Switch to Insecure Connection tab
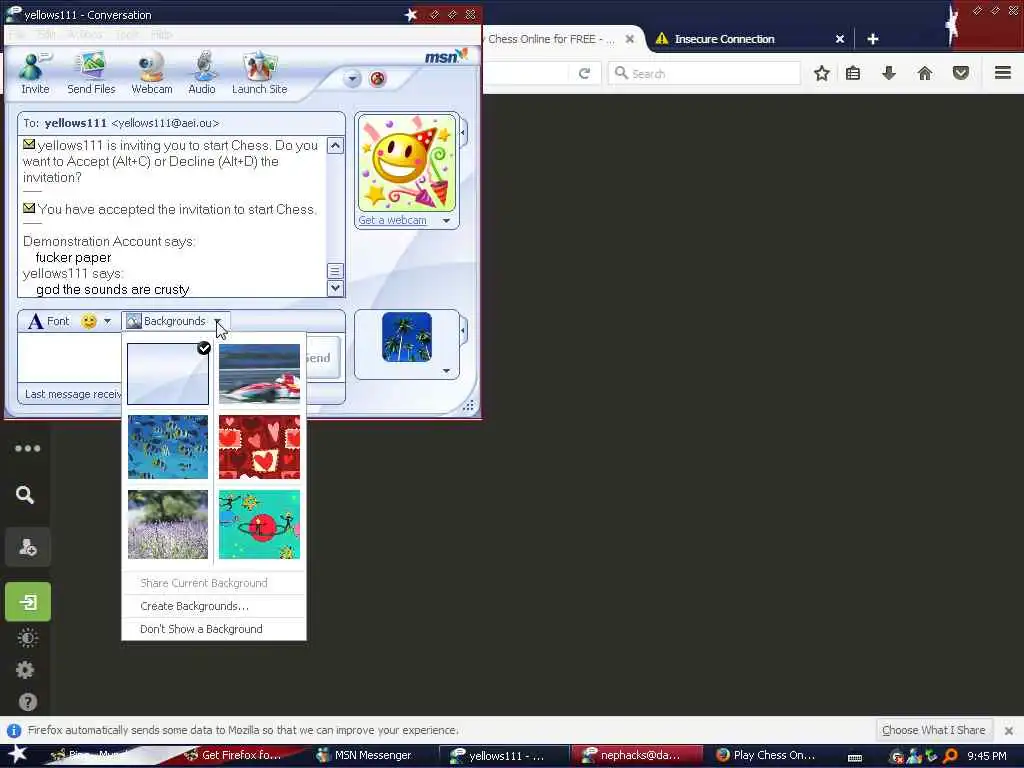 pyautogui.click(x=724, y=39)
